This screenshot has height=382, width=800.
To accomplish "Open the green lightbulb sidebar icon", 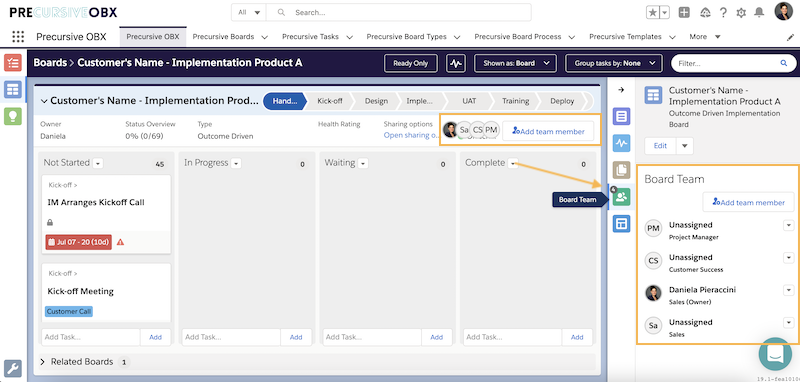I will (x=13, y=116).
